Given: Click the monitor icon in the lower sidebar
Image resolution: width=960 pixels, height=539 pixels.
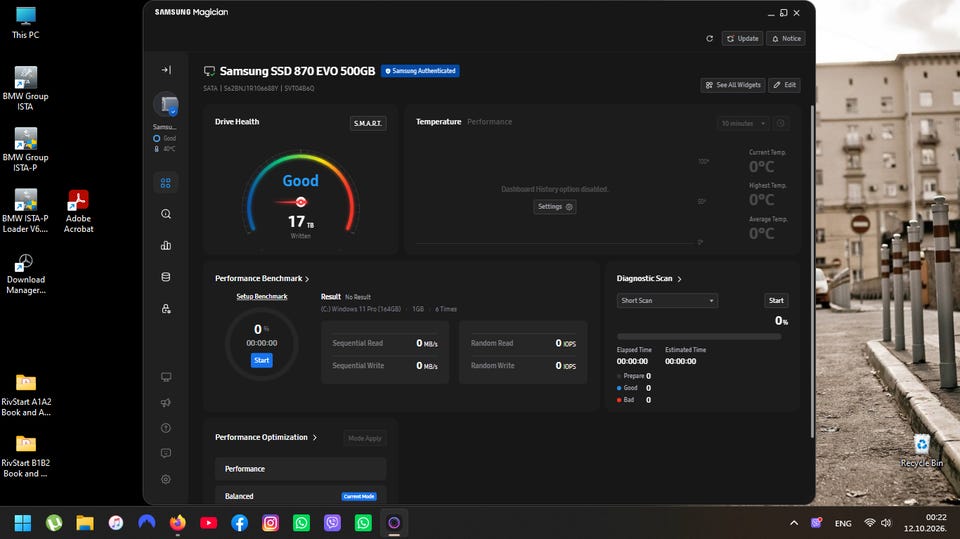Looking at the screenshot, I should [x=165, y=377].
